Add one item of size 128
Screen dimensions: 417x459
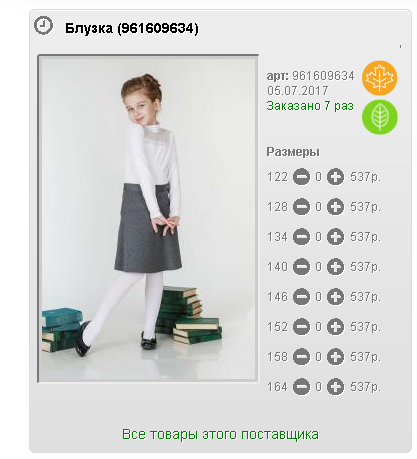pos(335,207)
